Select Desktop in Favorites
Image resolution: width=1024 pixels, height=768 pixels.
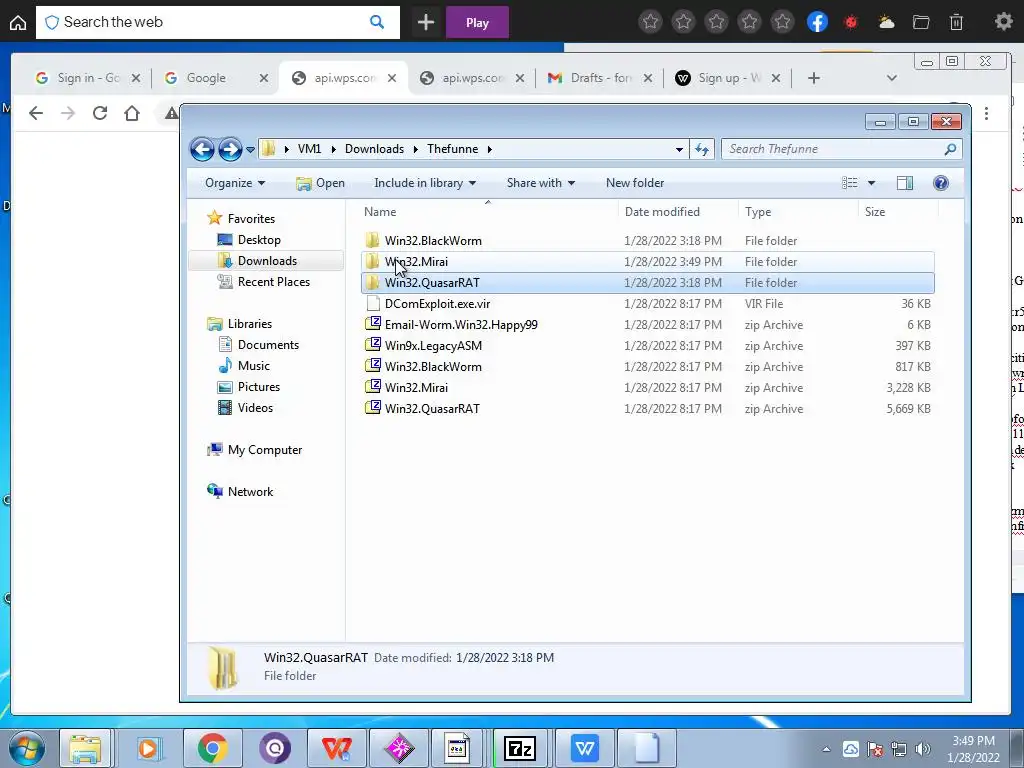point(259,240)
